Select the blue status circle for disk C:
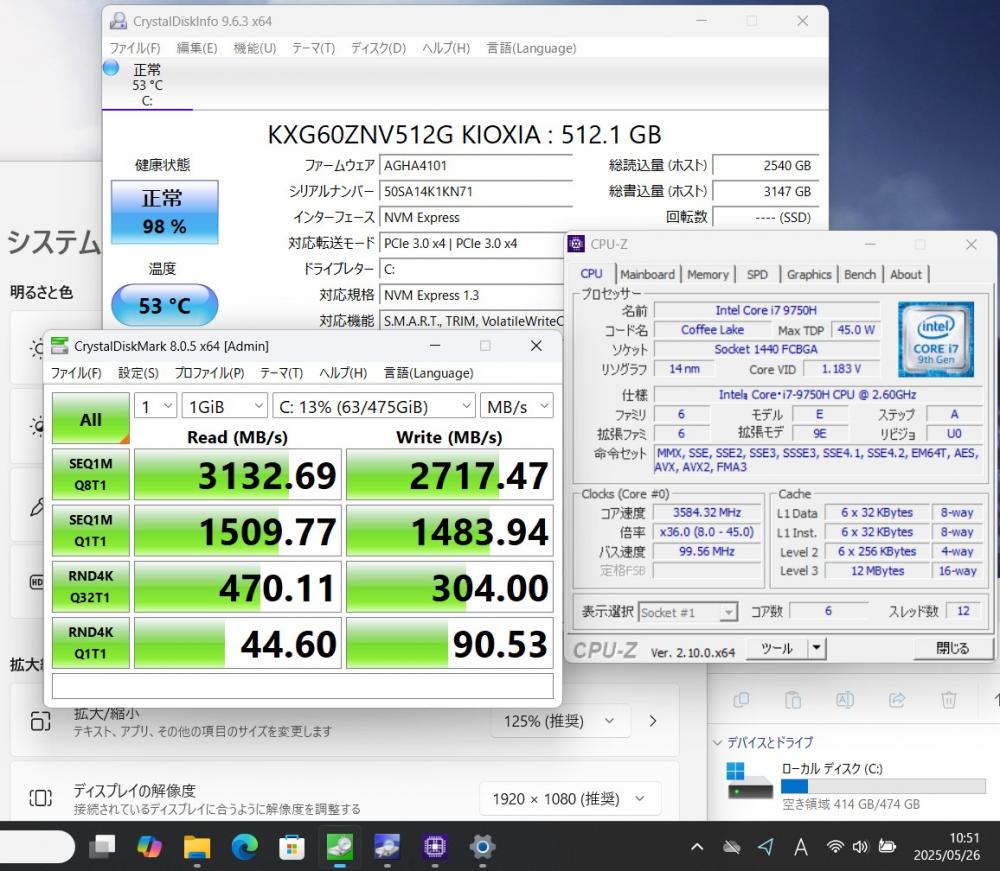Viewport: 1000px width, 871px height. click(111, 68)
